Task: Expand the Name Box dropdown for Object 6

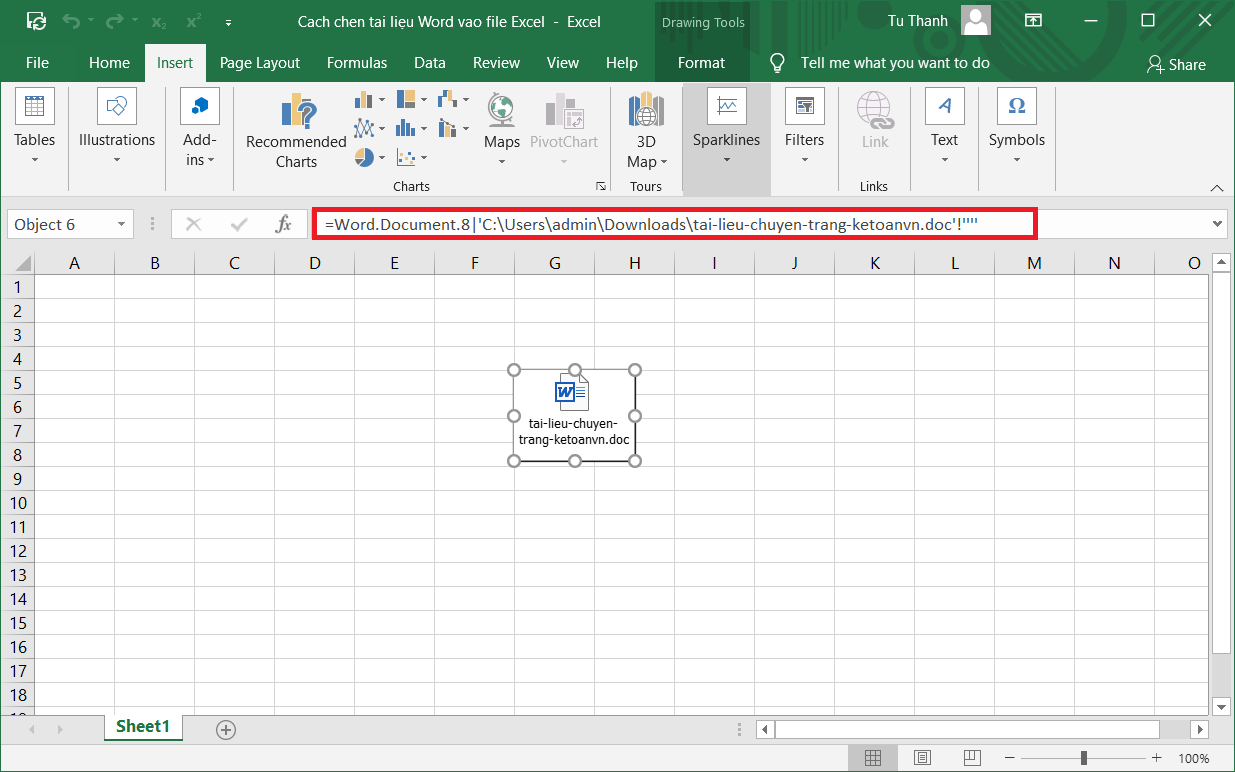Action: 121,225
